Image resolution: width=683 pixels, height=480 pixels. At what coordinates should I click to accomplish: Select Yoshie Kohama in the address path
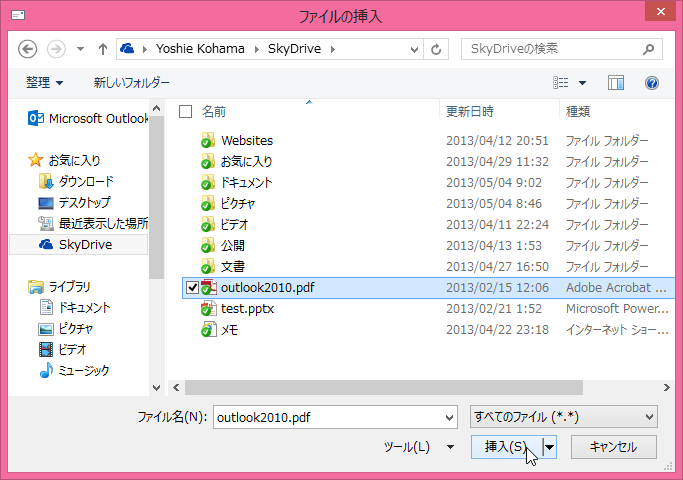[x=200, y=49]
